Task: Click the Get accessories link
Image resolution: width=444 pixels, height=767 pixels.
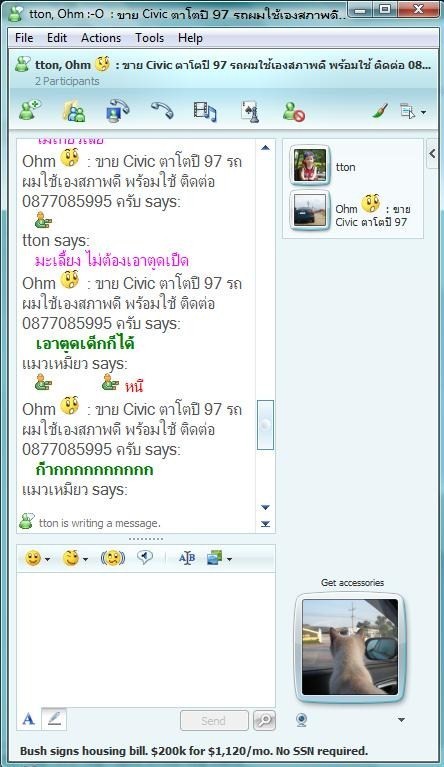Action: coord(352,582)
